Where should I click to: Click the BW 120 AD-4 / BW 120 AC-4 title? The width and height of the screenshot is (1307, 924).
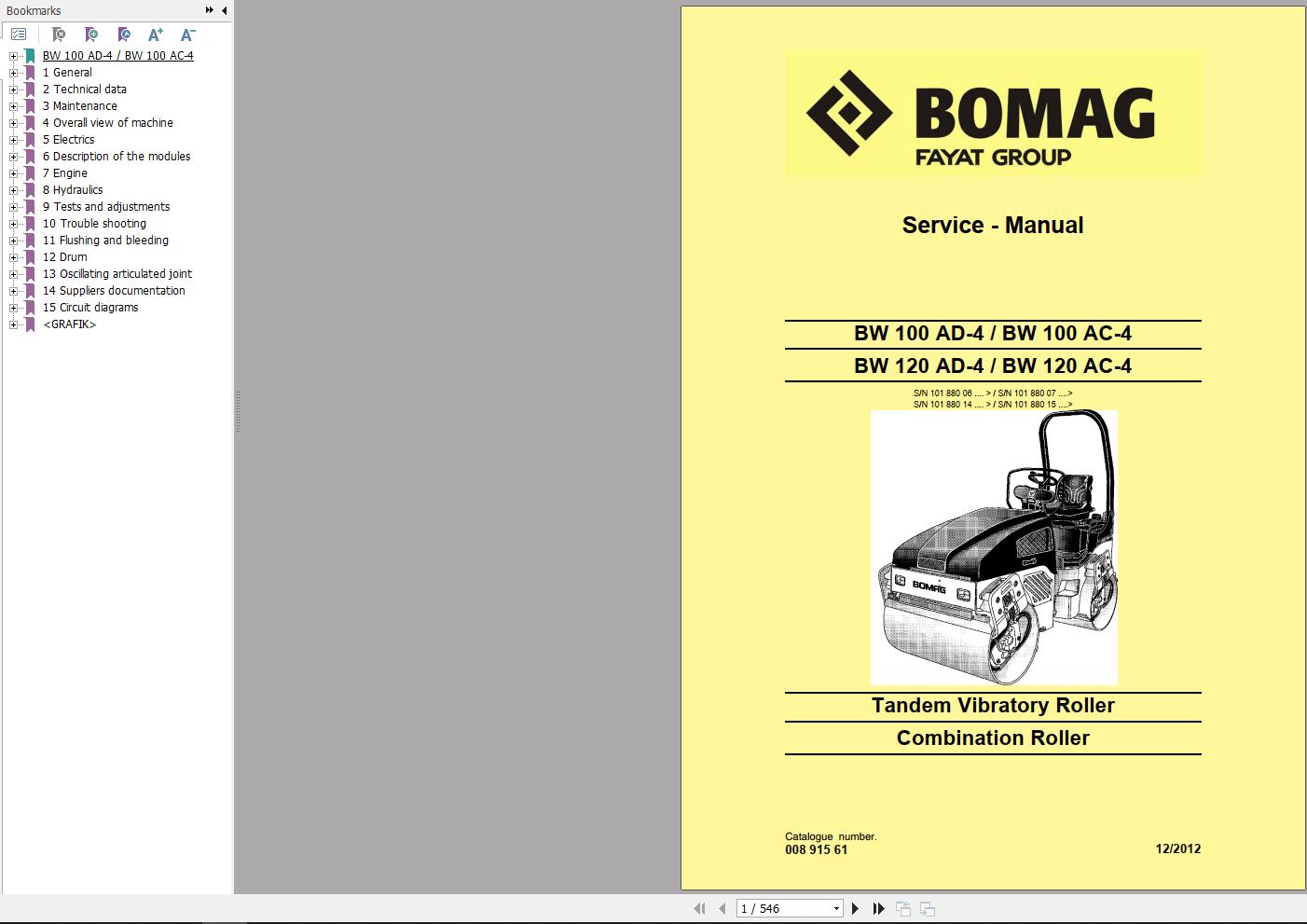(x=993, y=365)
